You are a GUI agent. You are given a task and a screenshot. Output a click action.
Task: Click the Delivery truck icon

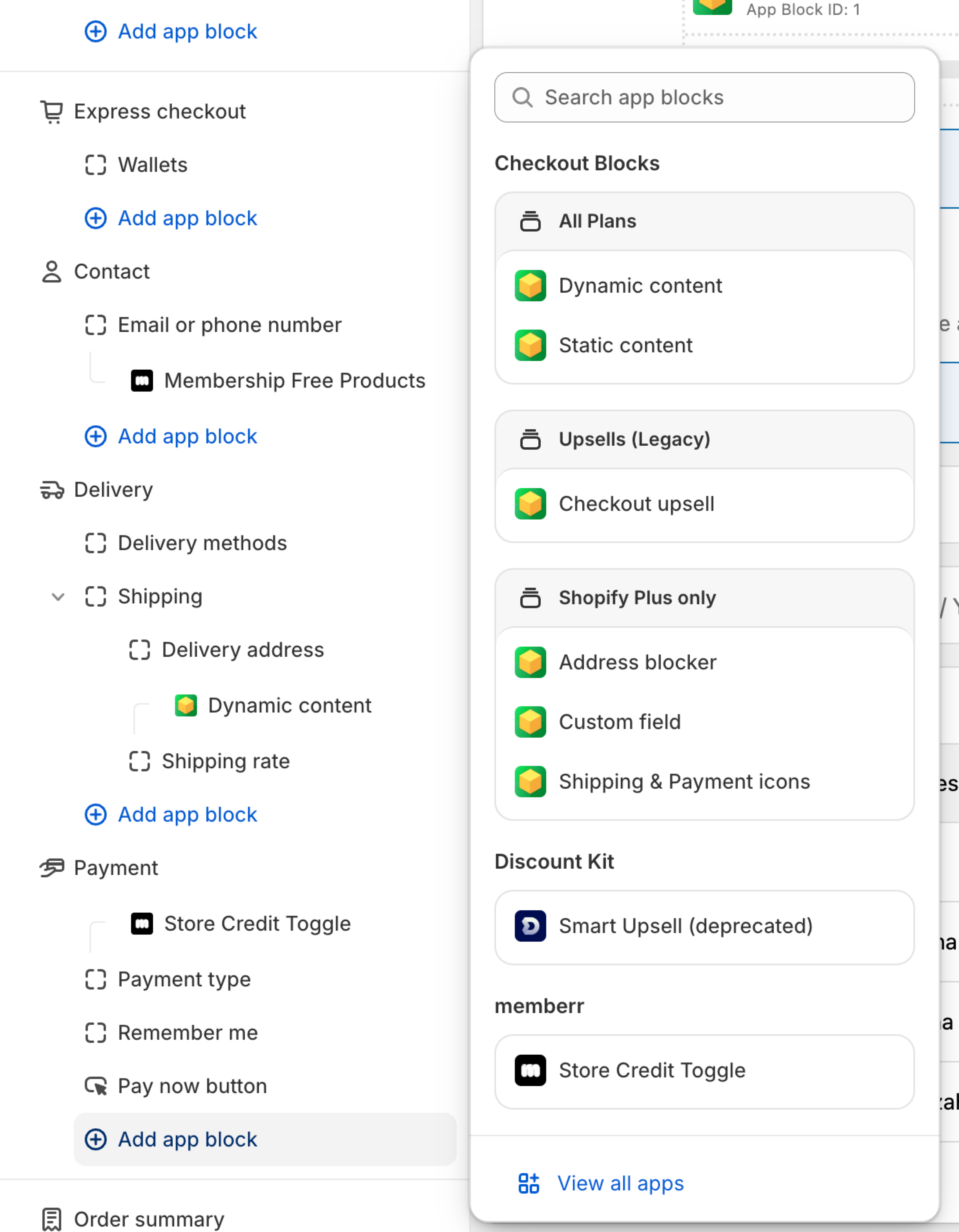coord(52,490)
